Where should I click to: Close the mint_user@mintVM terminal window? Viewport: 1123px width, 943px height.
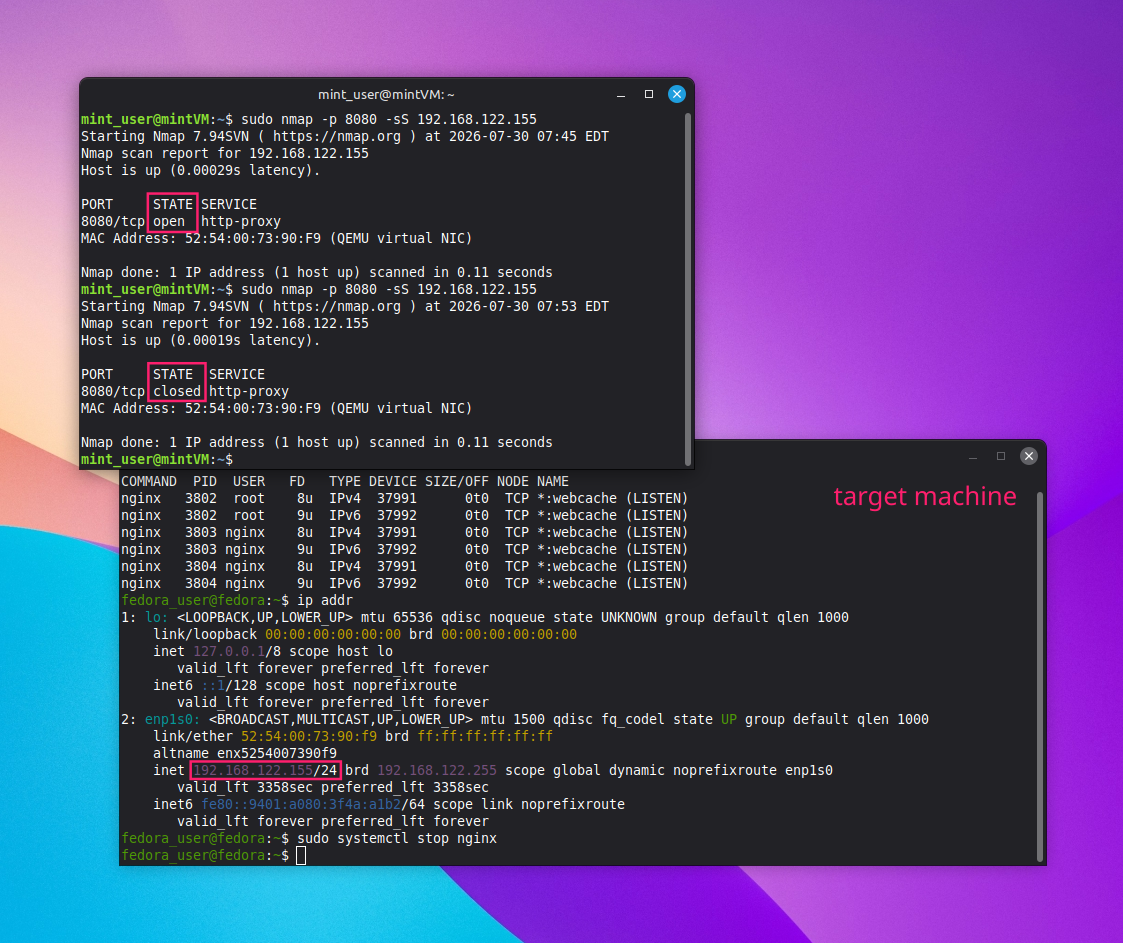[677, 95]
